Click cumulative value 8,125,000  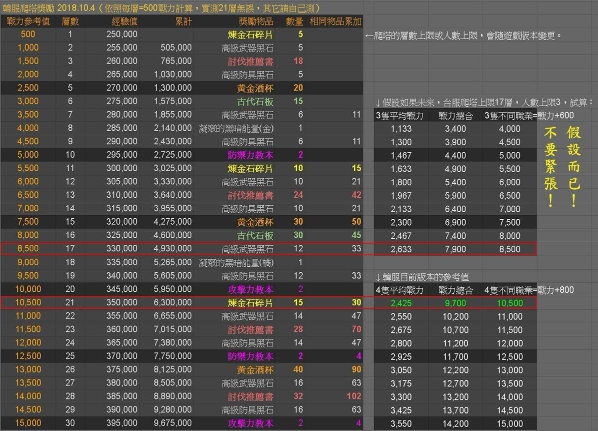pos(173,369)
